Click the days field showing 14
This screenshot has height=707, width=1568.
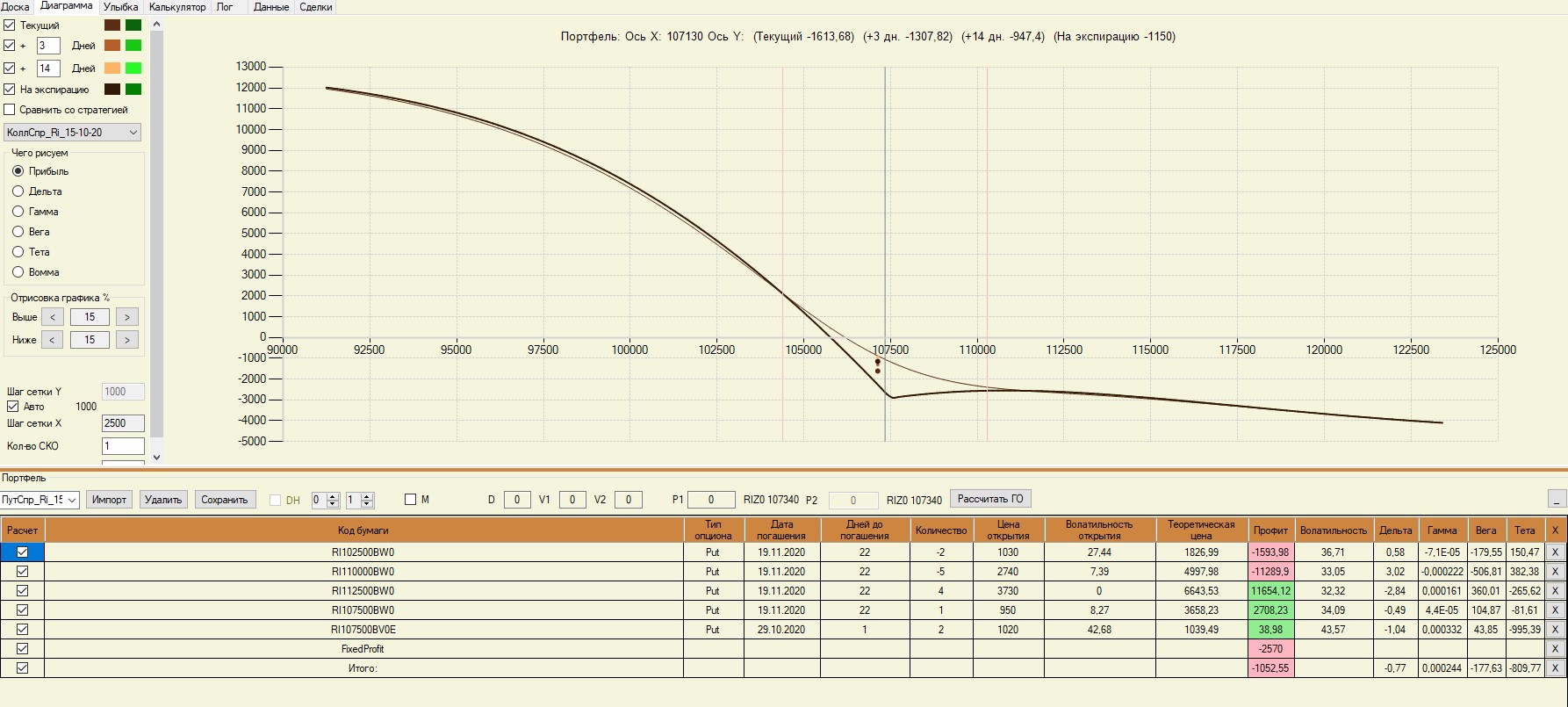tap(48, 69)
